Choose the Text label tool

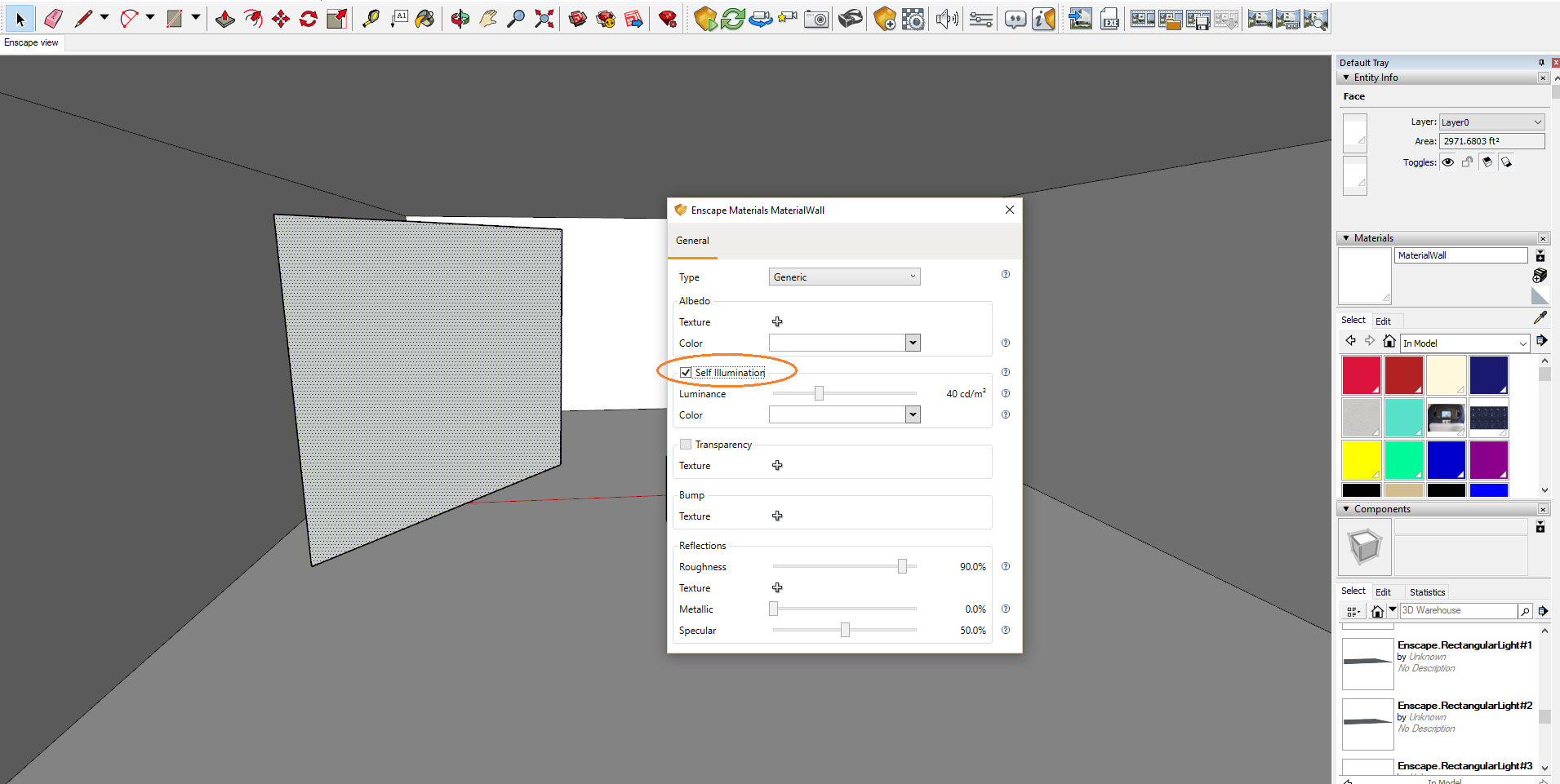pyautogui.click(x=399, y=19)
